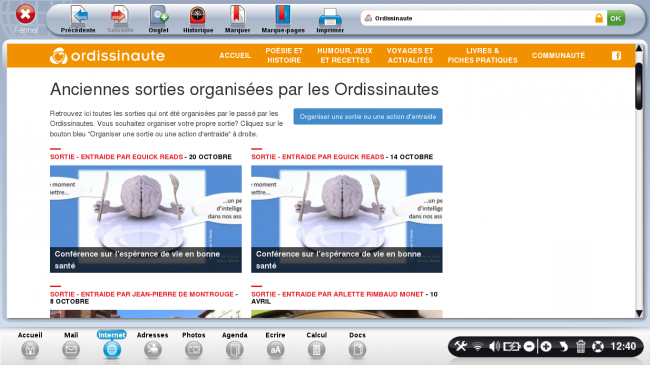The image size is (650, 365).
Task: Open LIVRES & FICHES PRATIQUES section
Action: click(x=483, y=56)
